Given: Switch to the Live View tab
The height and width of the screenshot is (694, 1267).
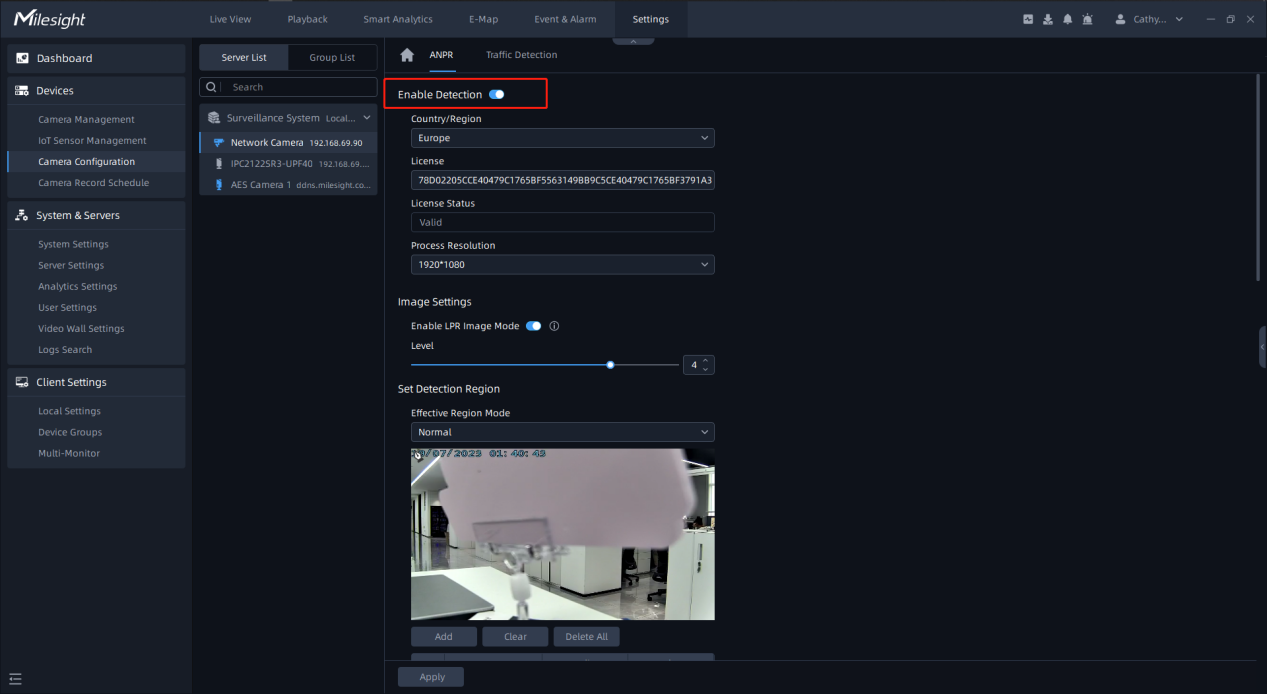Looking at the screenshot, I should (231, 19).
